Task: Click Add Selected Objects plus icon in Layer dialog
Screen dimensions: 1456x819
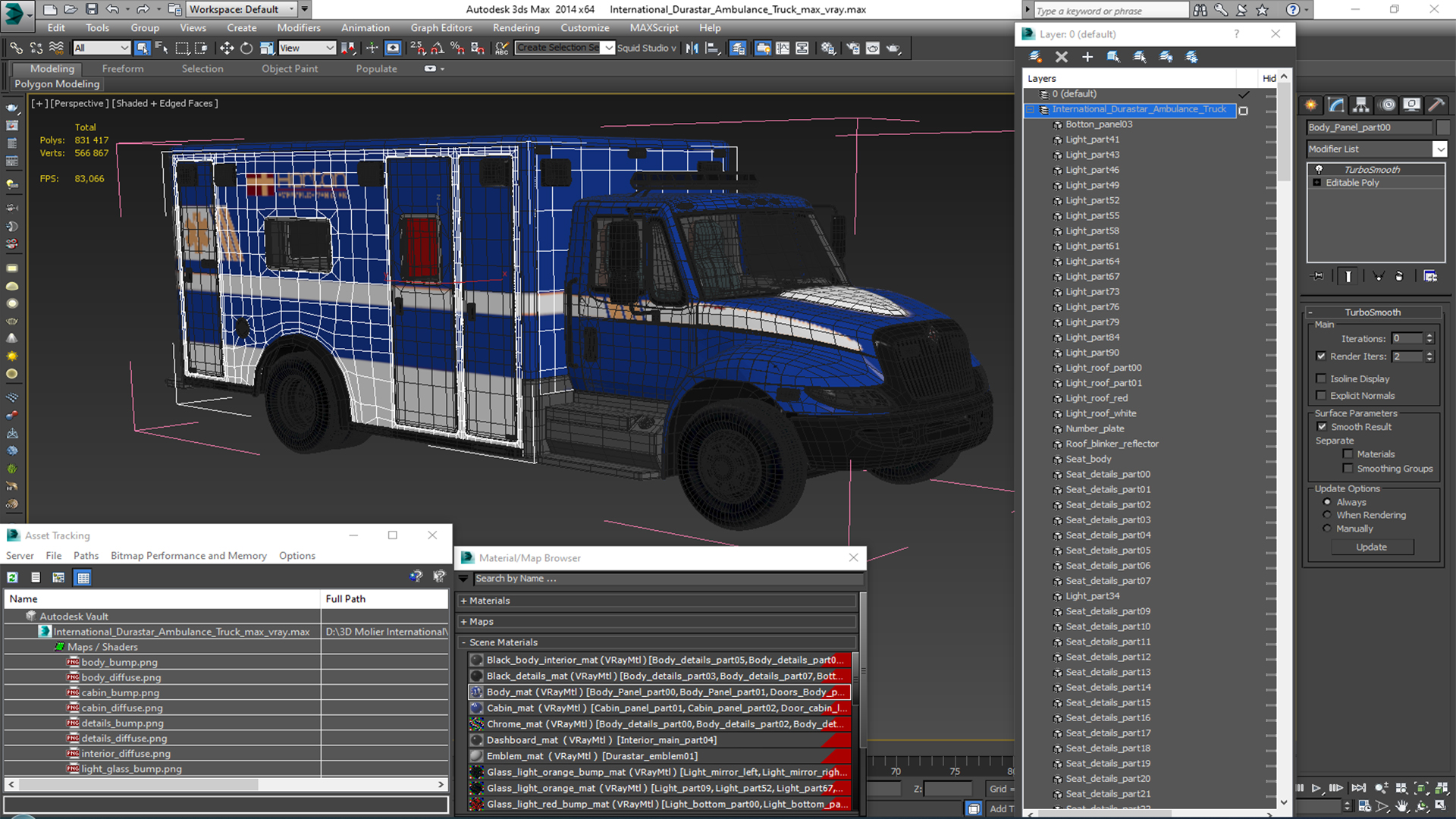Action: 1087,57
